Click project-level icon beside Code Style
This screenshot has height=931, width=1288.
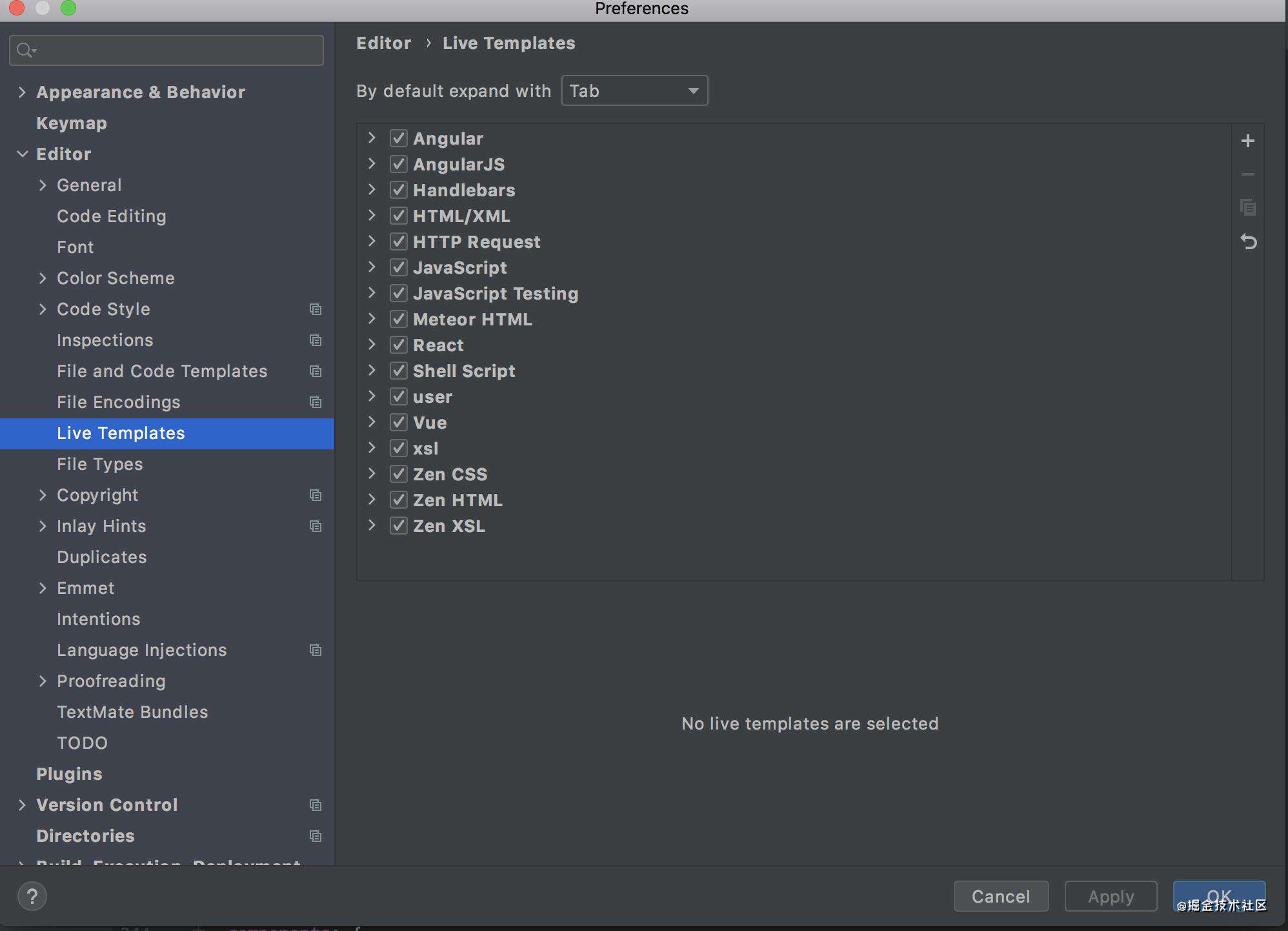[316, 309]
